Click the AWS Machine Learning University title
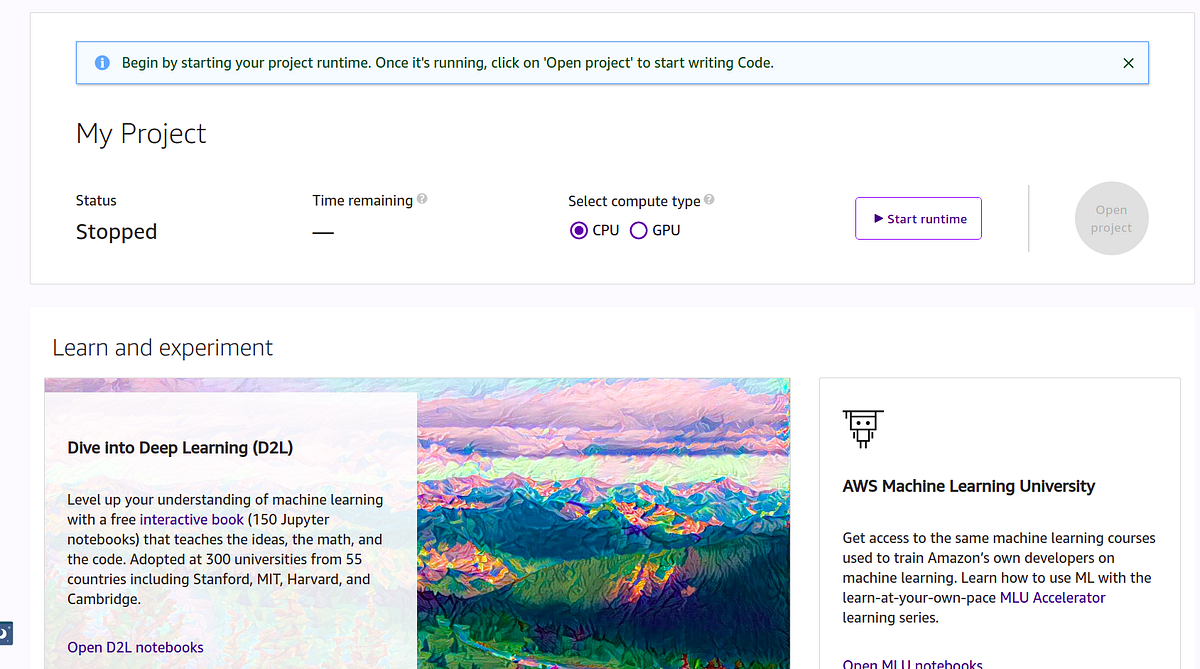Viewport: 1200px width, 669px height. [x=968, y=485]
